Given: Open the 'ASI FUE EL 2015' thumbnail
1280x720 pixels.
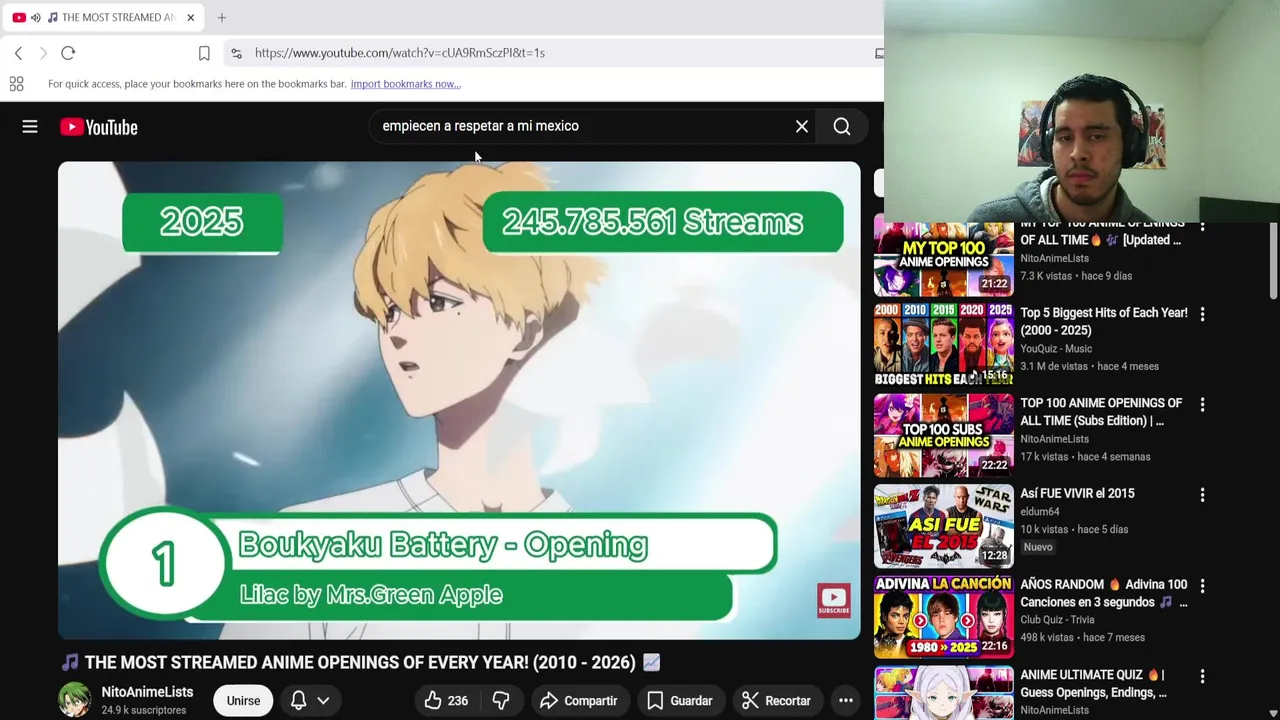Looking at the screenshot, I should [944, 526].
